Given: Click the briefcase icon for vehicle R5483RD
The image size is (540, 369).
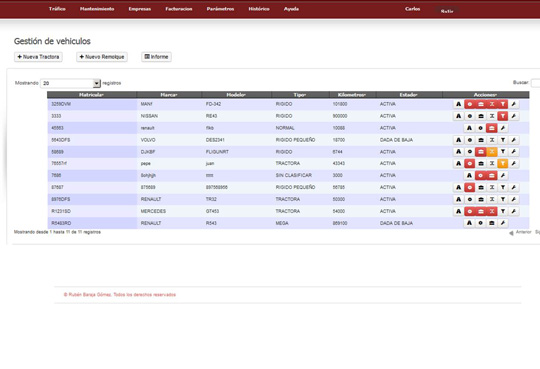Looking at the screenshot, I should click(x=492, y=223).
